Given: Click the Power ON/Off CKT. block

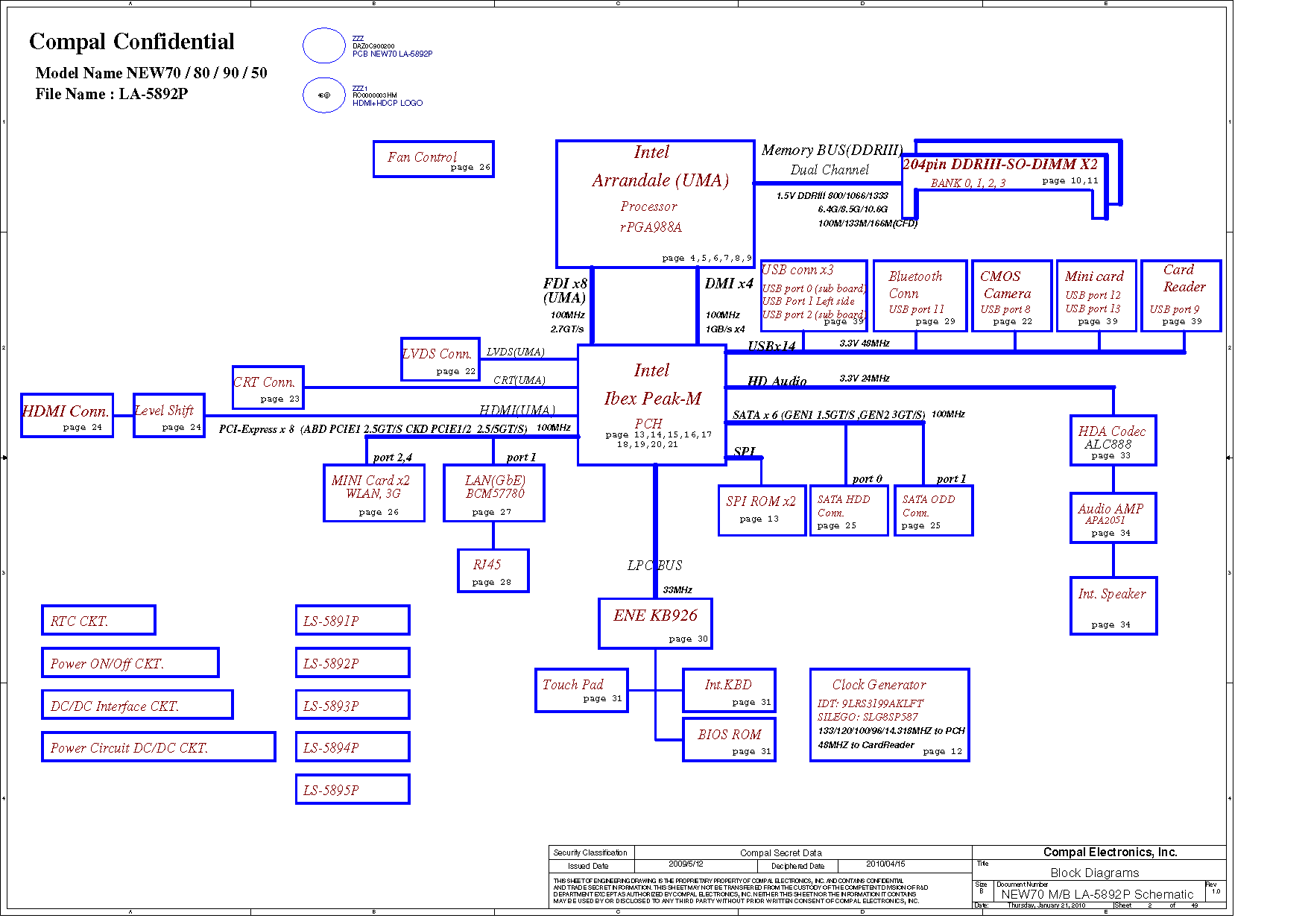Looking at the screenshot, I should coord(130,662).
